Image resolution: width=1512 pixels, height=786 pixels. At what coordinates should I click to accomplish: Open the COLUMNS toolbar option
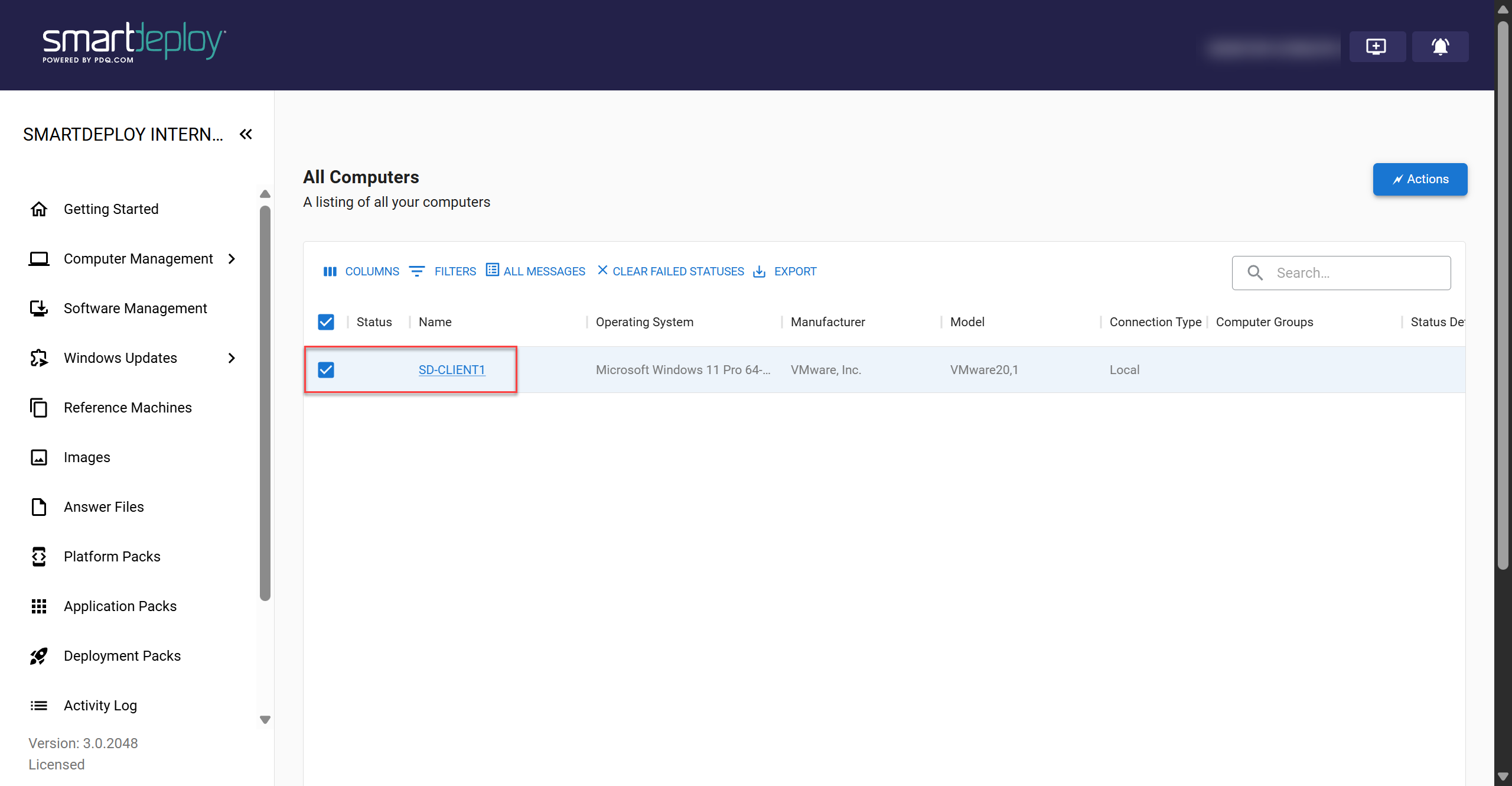point(361,271)
